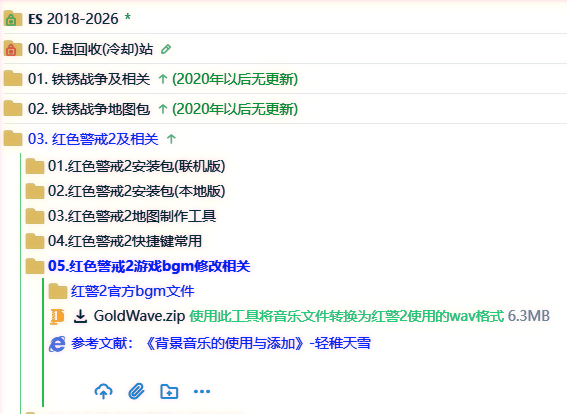The image size is (567, 414).
Task: Open the 红警2官方bgm文件 folder
Action: pos(132,291)
